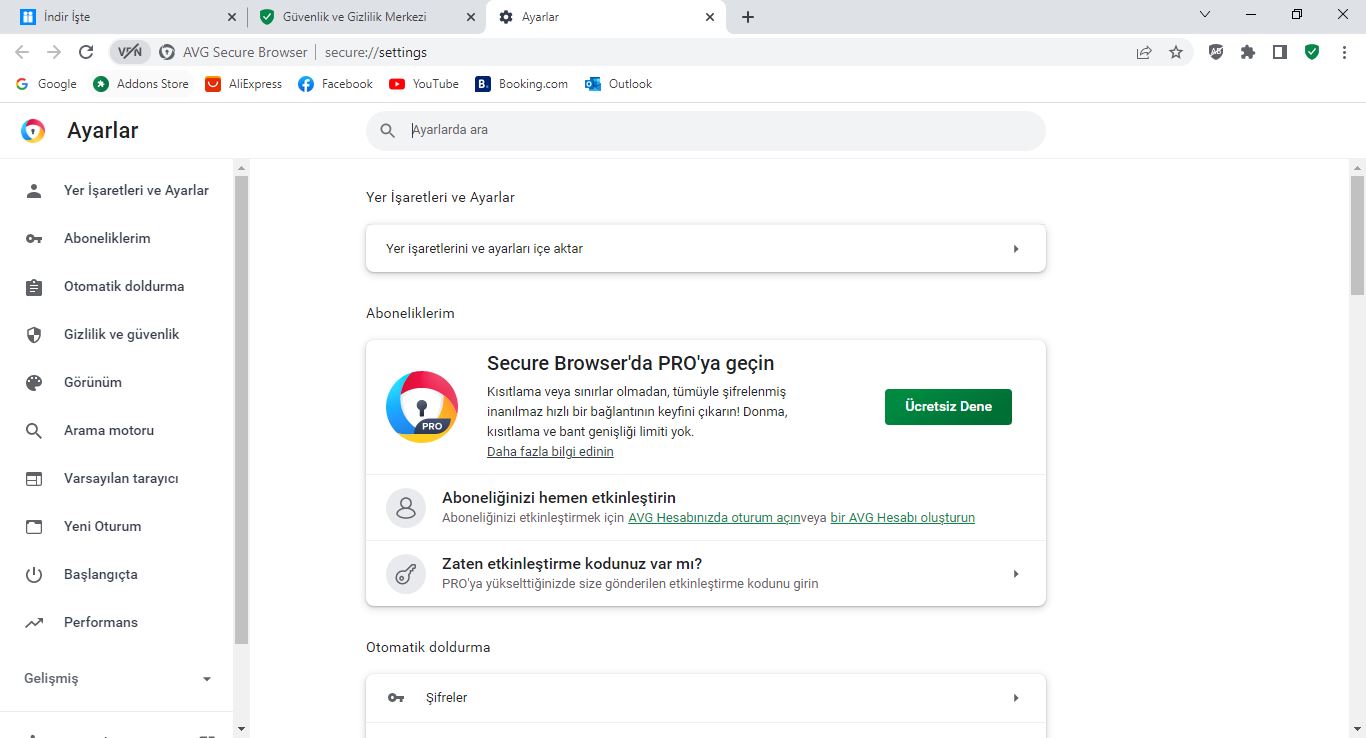Open Gizlilik ve güvenlik sidebar section
This screenshot has height=738, width=1366.
coord(118,334)
